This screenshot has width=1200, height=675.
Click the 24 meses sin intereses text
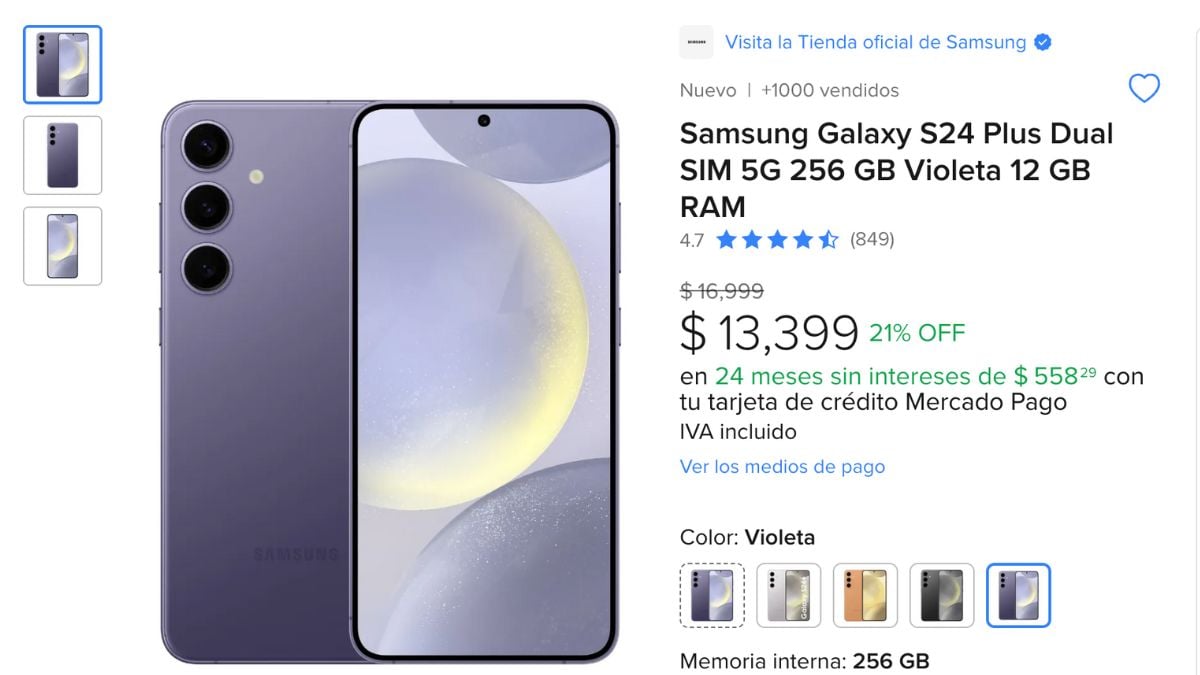click(860, 376)
